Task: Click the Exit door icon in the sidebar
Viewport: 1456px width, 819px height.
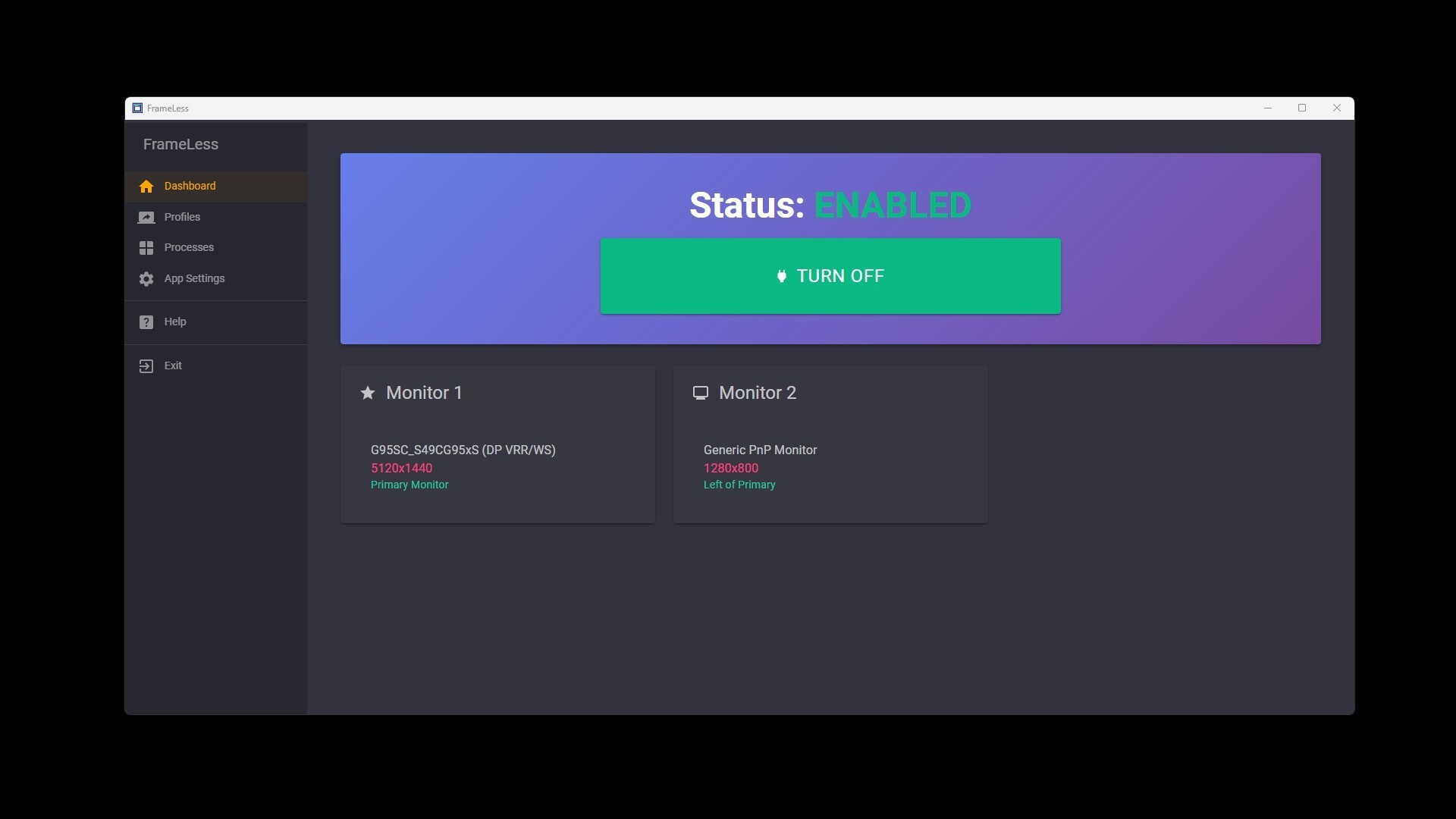Action: click(146, 366)
